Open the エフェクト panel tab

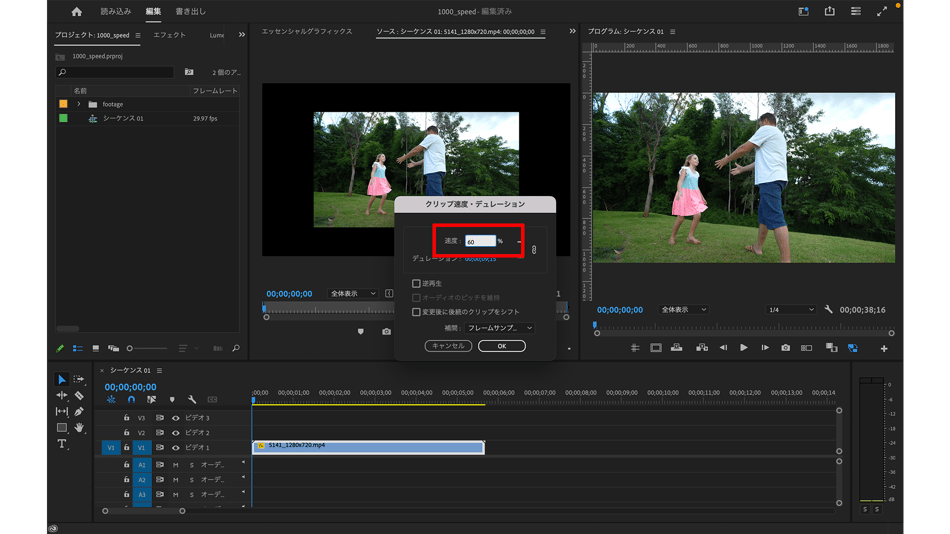click(x=169, y=35)
